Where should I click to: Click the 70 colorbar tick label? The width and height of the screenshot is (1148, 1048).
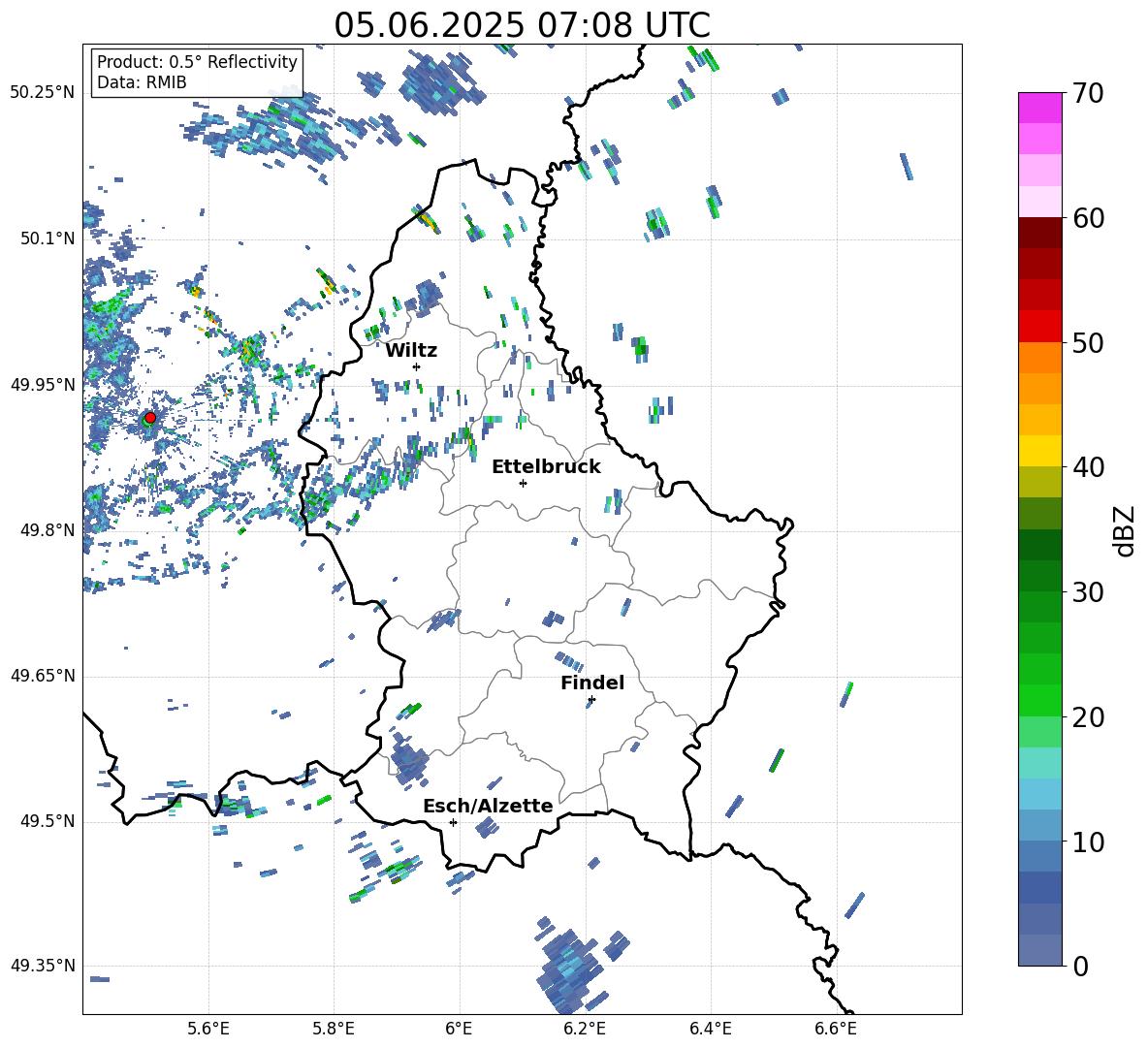tap(1088, 93)
